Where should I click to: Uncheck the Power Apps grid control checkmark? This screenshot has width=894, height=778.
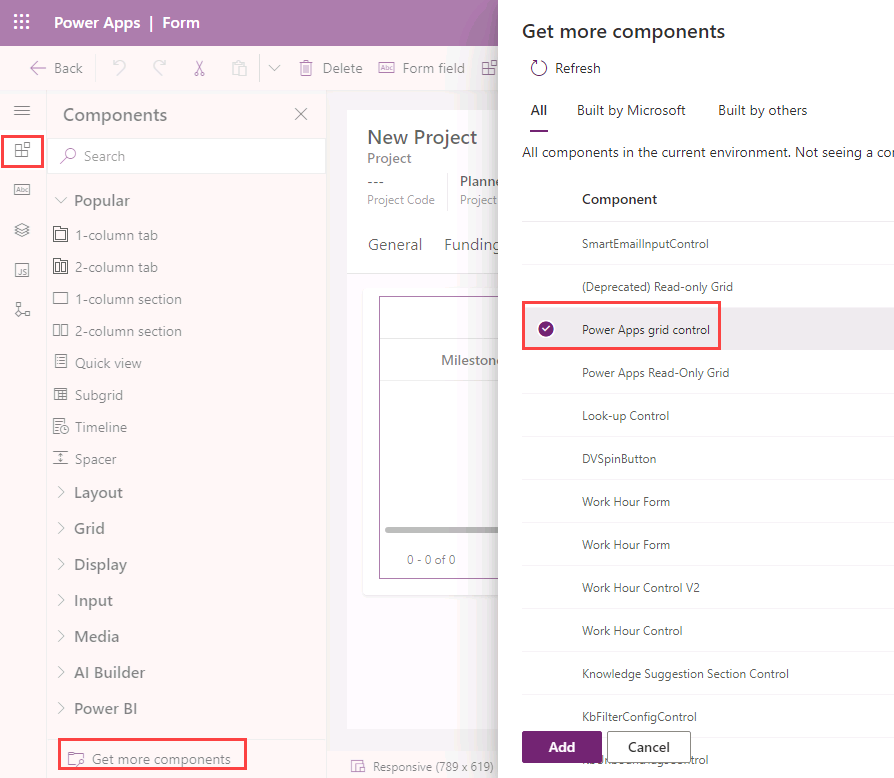click(x=546, y=329)
